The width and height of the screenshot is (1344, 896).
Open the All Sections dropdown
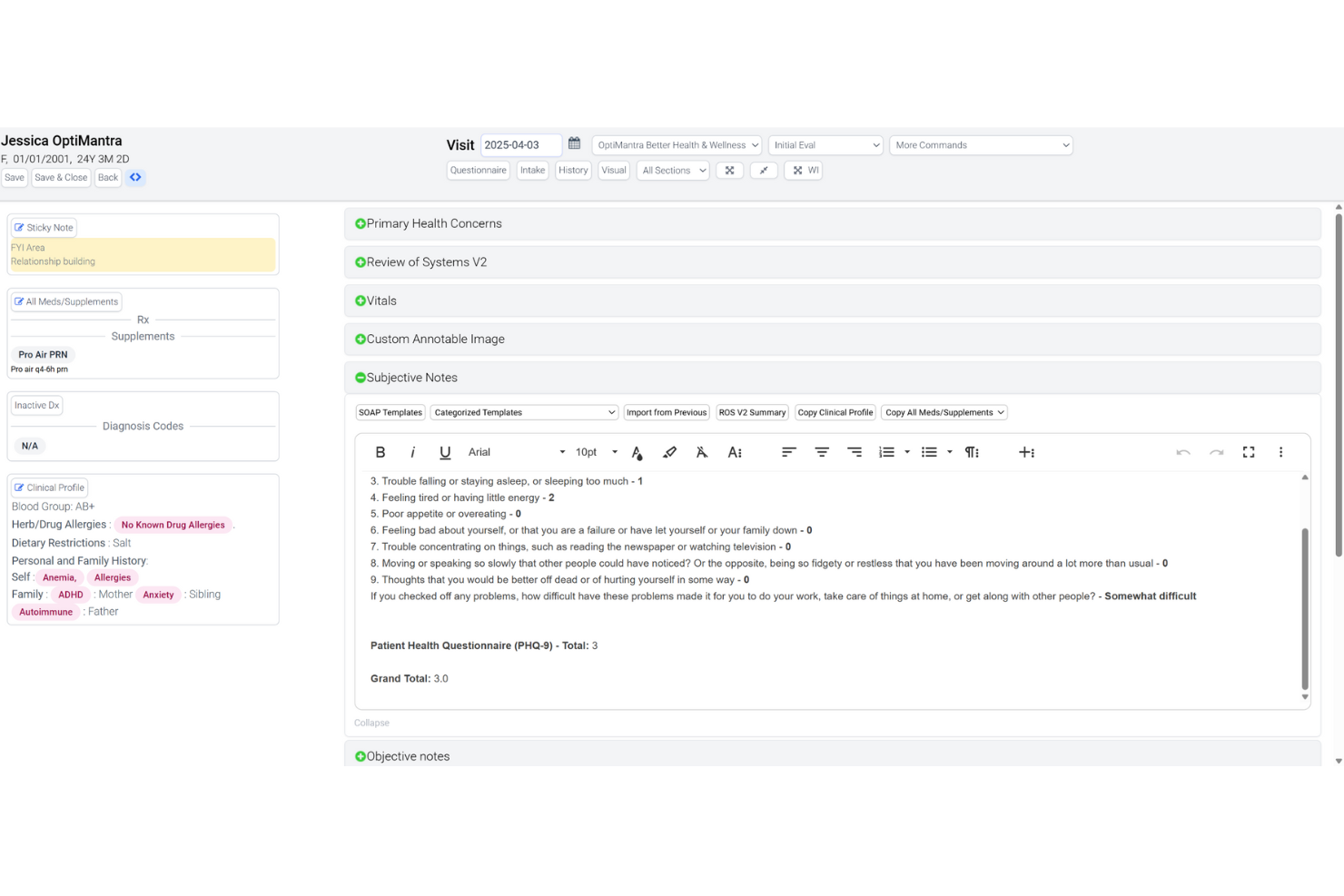pos(672,170)
